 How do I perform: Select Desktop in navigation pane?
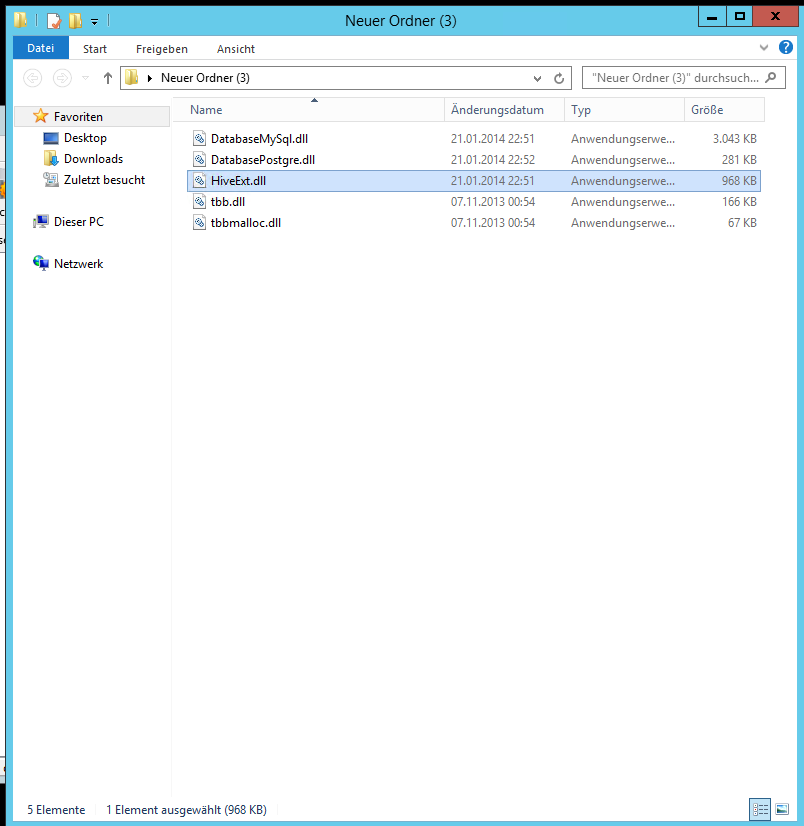coord(85,137)
